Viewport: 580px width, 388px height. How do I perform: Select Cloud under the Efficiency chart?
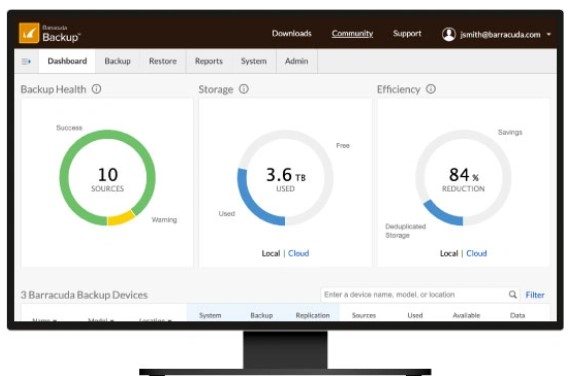point(476,253)
